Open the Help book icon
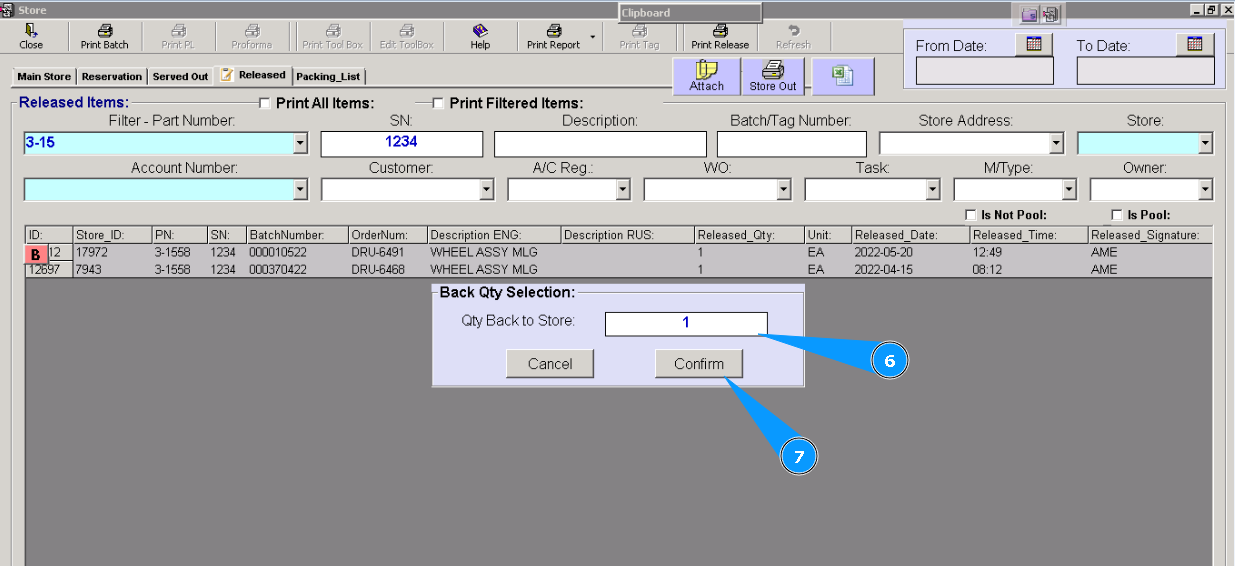1235x566 pixels. pos(480,37)
